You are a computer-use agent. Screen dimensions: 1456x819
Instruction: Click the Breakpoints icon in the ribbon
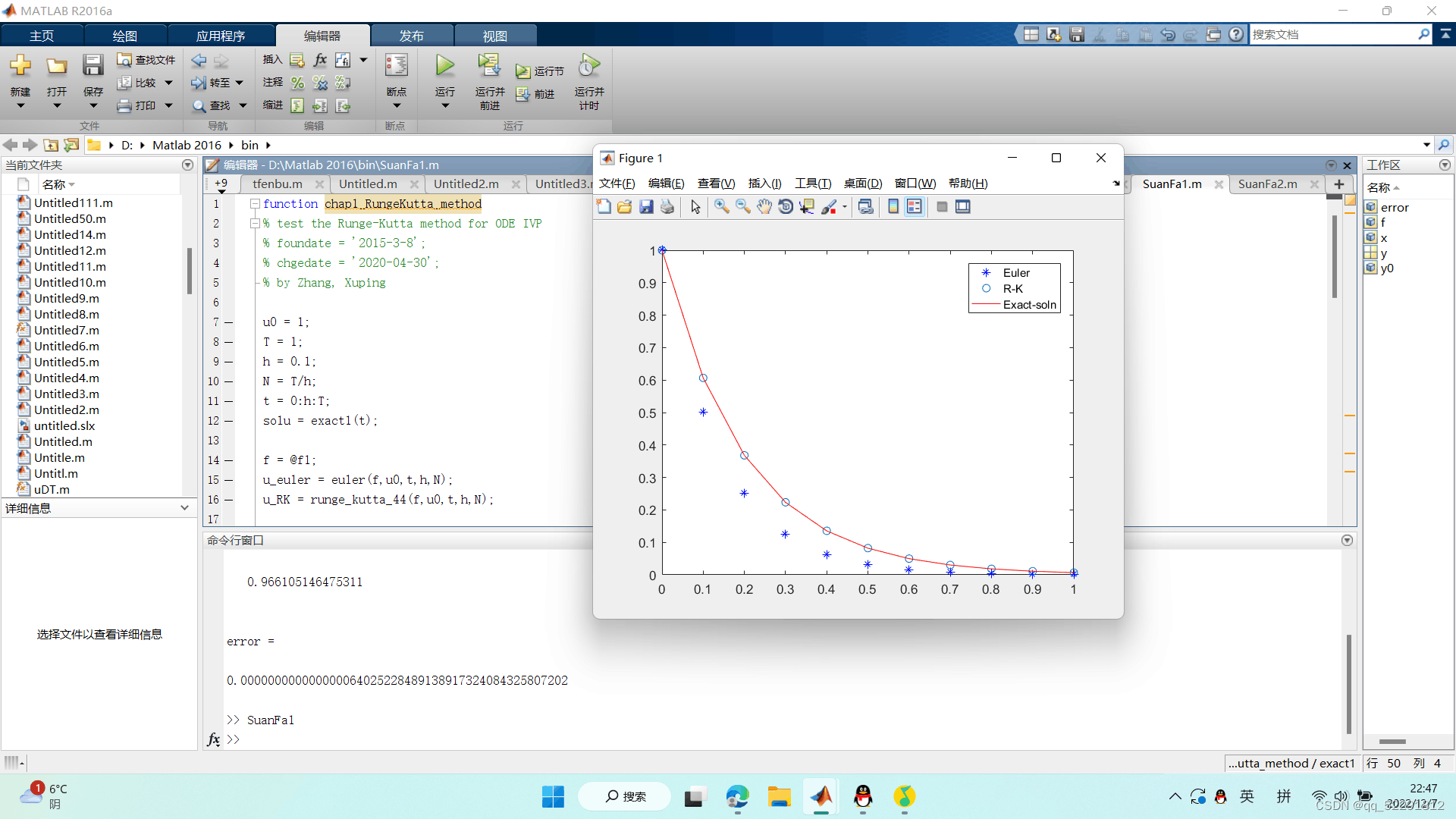[x=396, y=66]
